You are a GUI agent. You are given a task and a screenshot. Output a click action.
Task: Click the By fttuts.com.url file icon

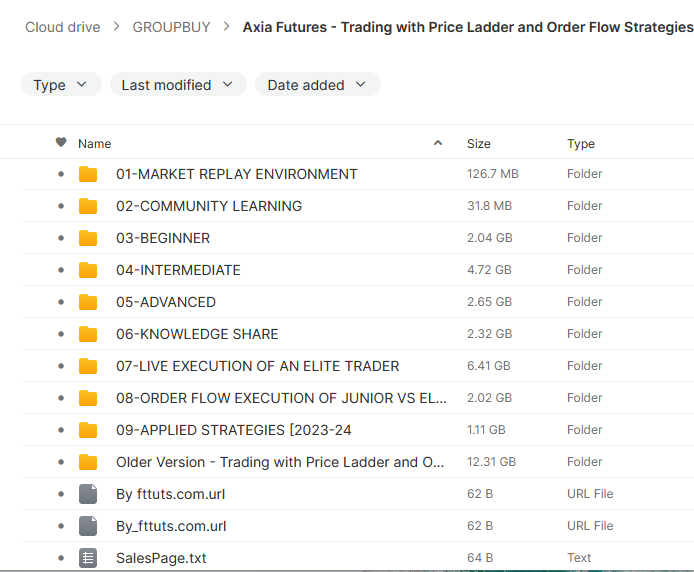88,494
